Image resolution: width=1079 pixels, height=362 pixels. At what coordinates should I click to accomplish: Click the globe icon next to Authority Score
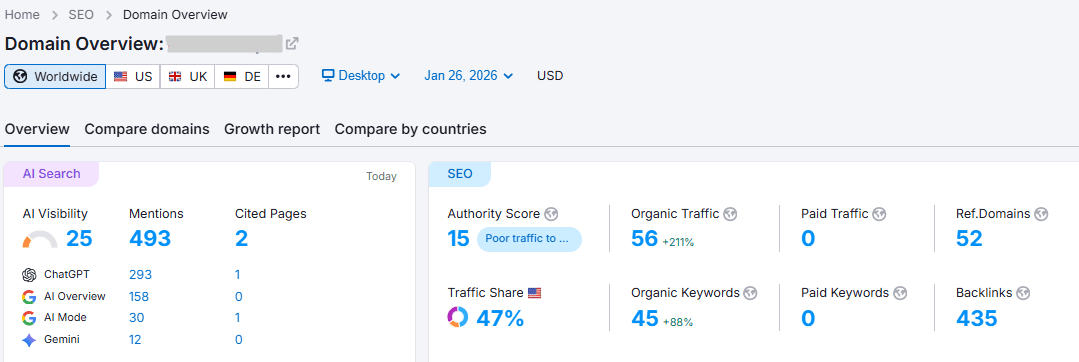pos(551,214)
